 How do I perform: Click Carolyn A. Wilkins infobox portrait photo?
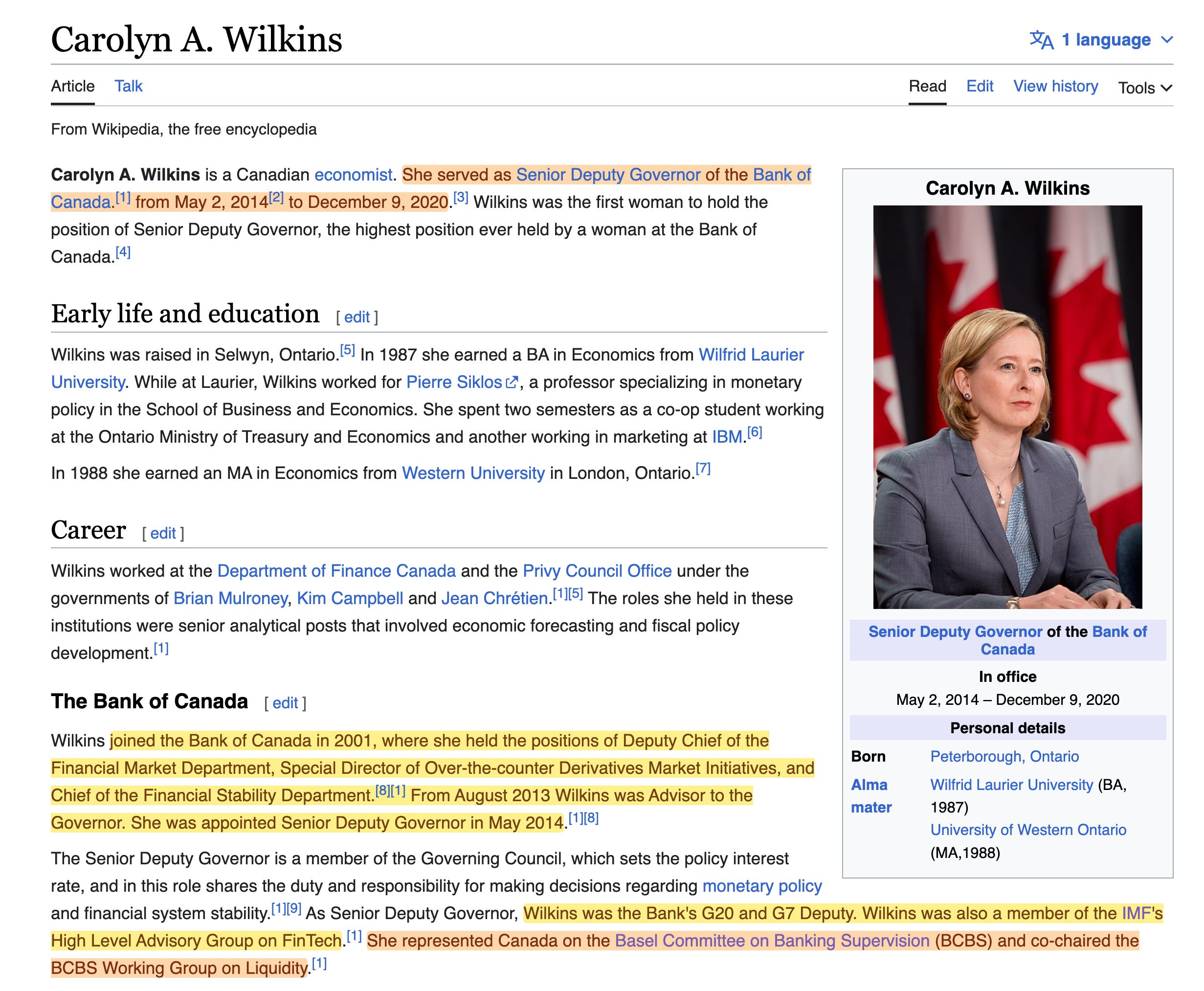click(x=1007, y=407)
